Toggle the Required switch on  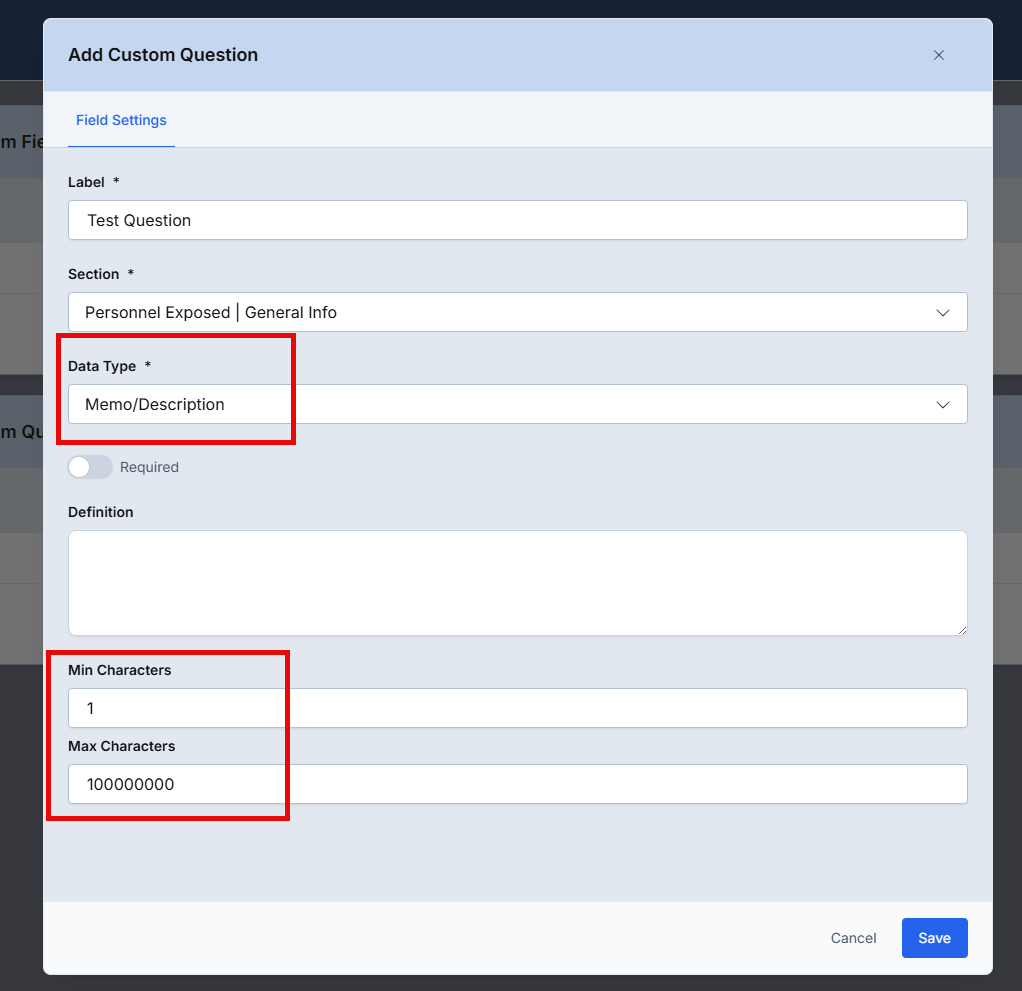[90, 467]
